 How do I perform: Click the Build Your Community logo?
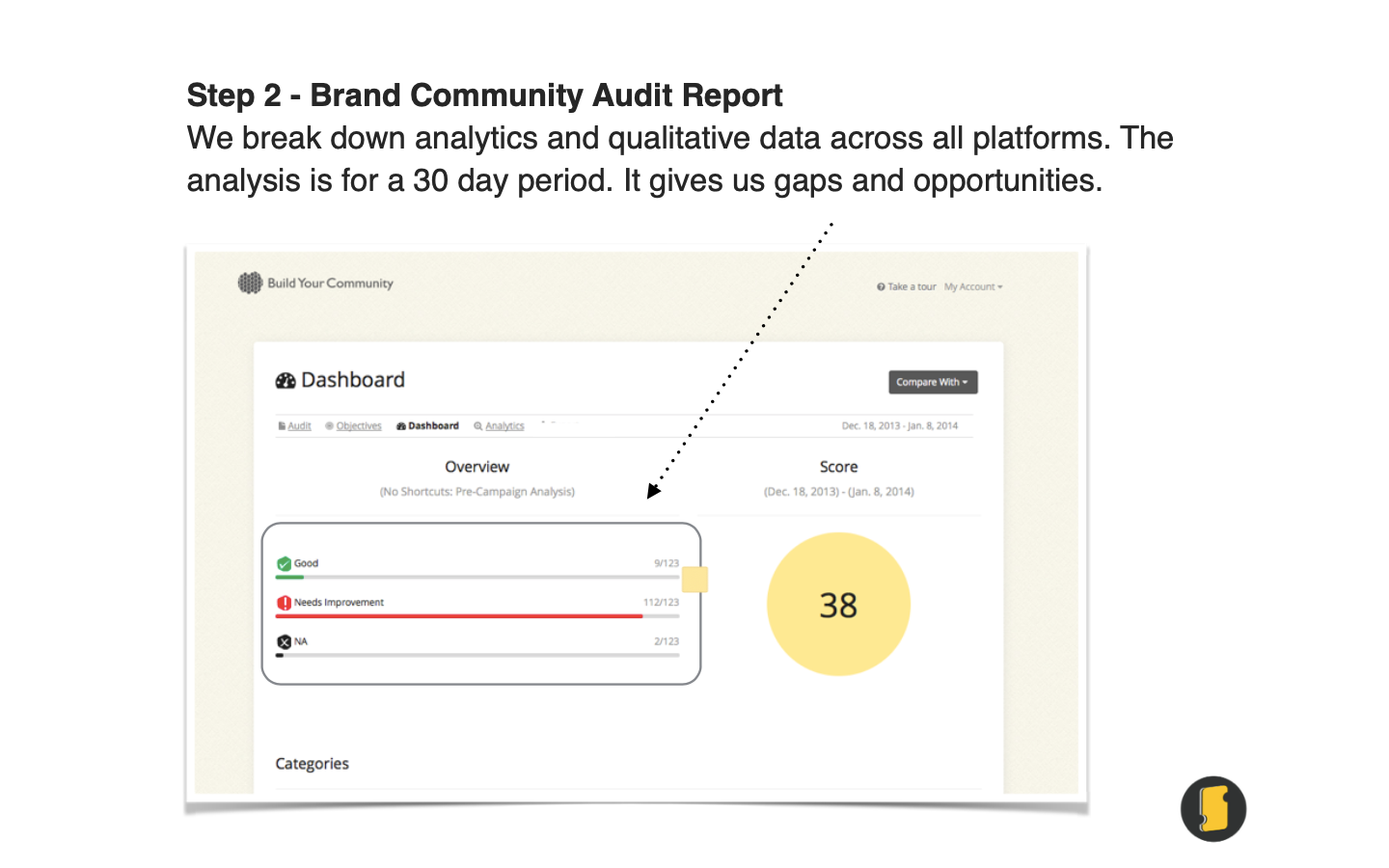pos(315,283)
